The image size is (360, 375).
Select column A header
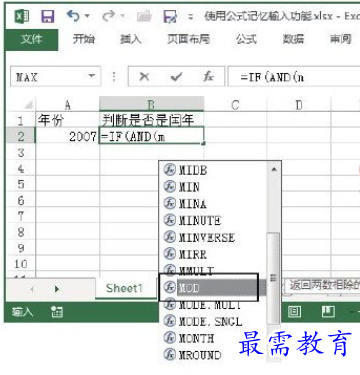tap(67, 105)
